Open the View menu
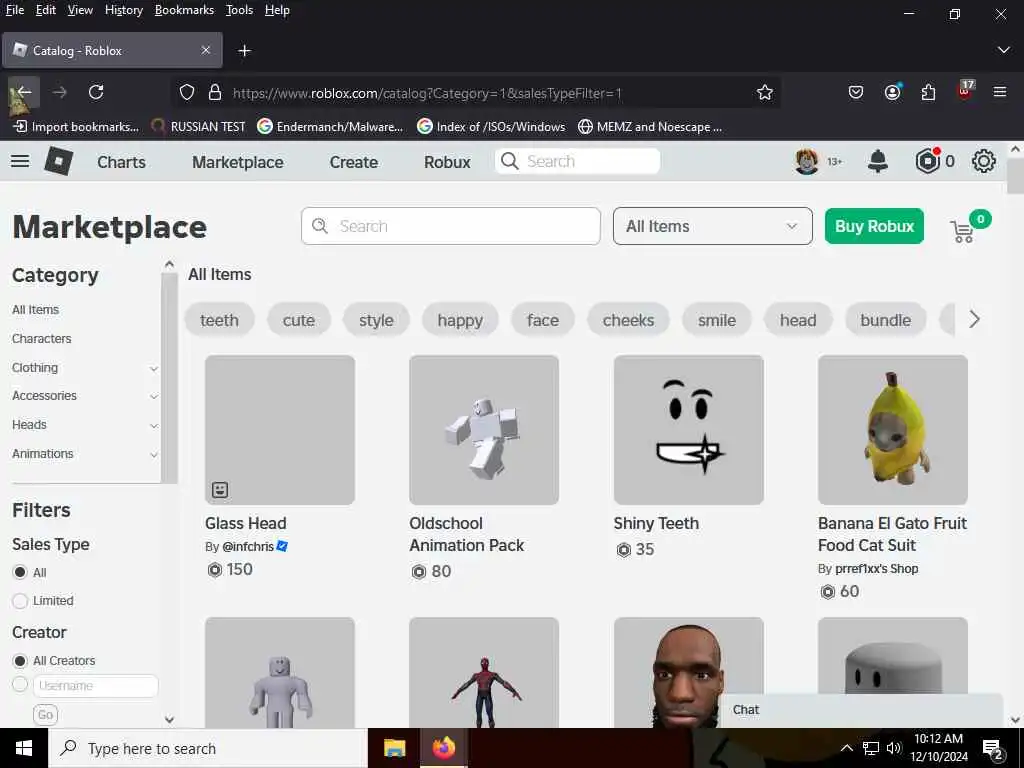Viewport: 1024px width, 768px height. point(80,10)
